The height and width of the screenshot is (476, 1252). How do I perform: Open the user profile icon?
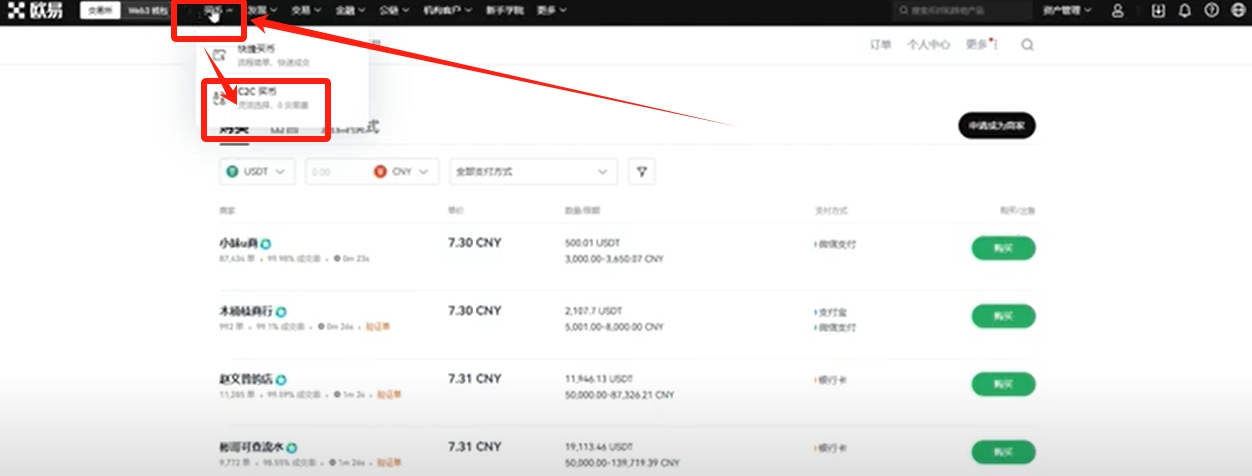point(1118,11)
